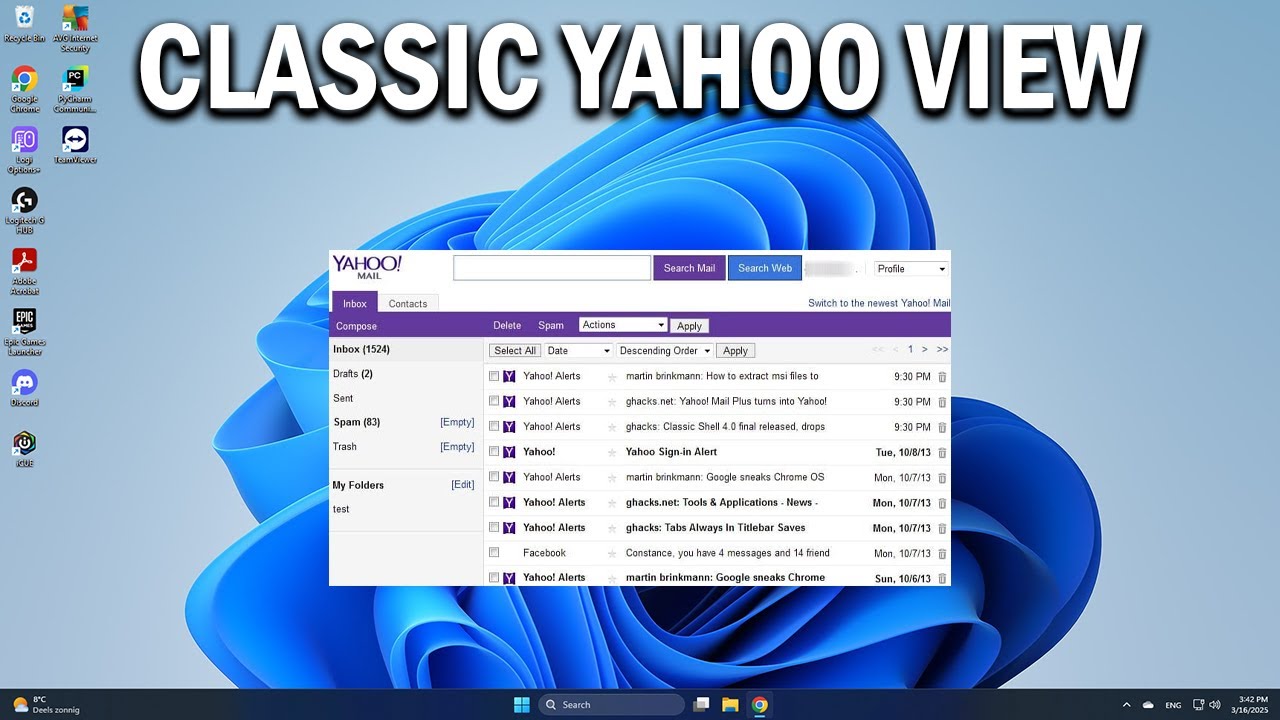Open the Windows Start menu
Image resolution: width=1280 pixels, height=720 pixels.
[521, 705]
